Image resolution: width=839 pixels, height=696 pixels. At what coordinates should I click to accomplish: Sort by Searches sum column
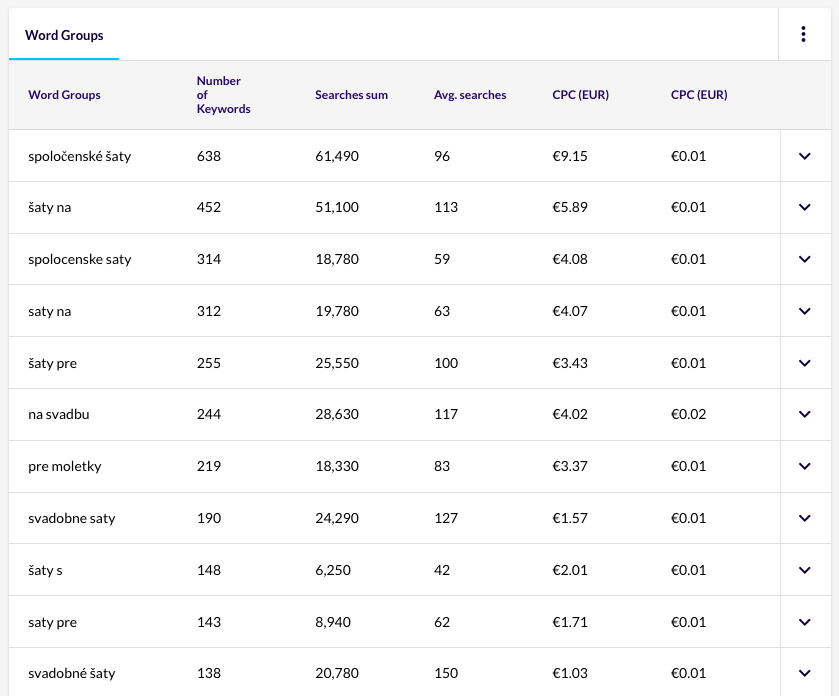click(352, 95)
